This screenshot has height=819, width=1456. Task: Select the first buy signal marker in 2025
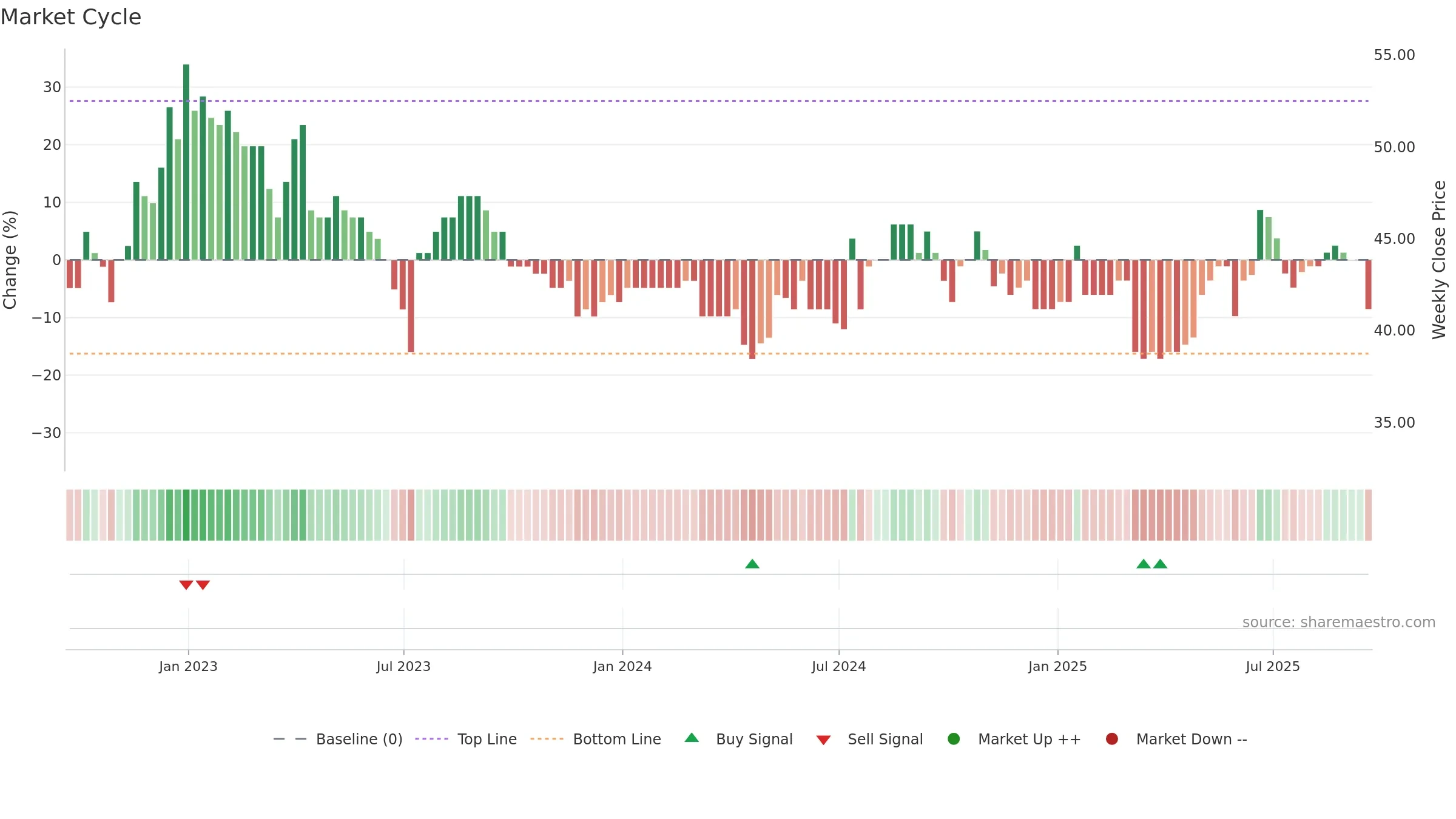[1144, 564]
